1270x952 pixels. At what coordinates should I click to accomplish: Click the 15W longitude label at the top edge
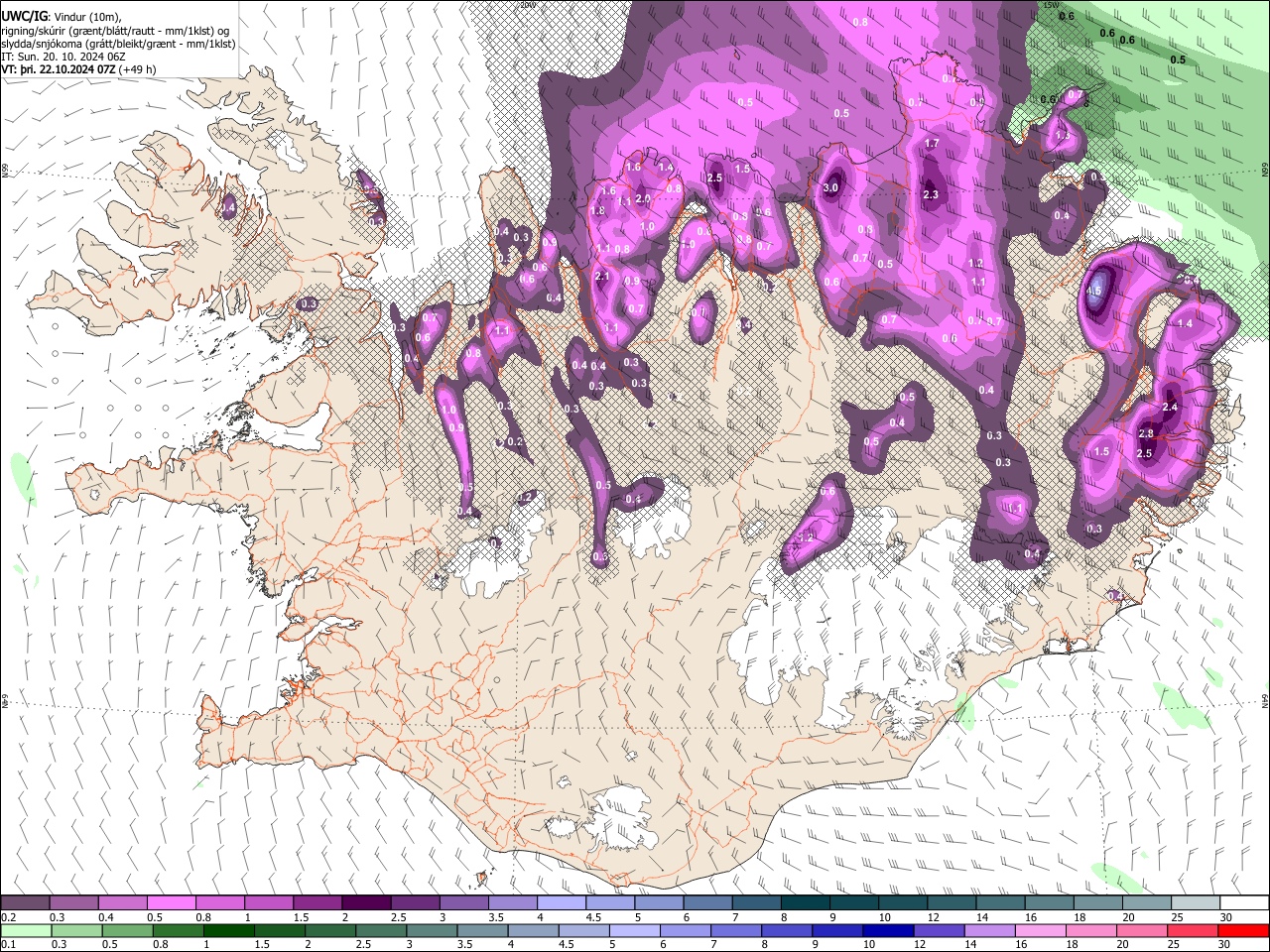[x=1051, y=5]
